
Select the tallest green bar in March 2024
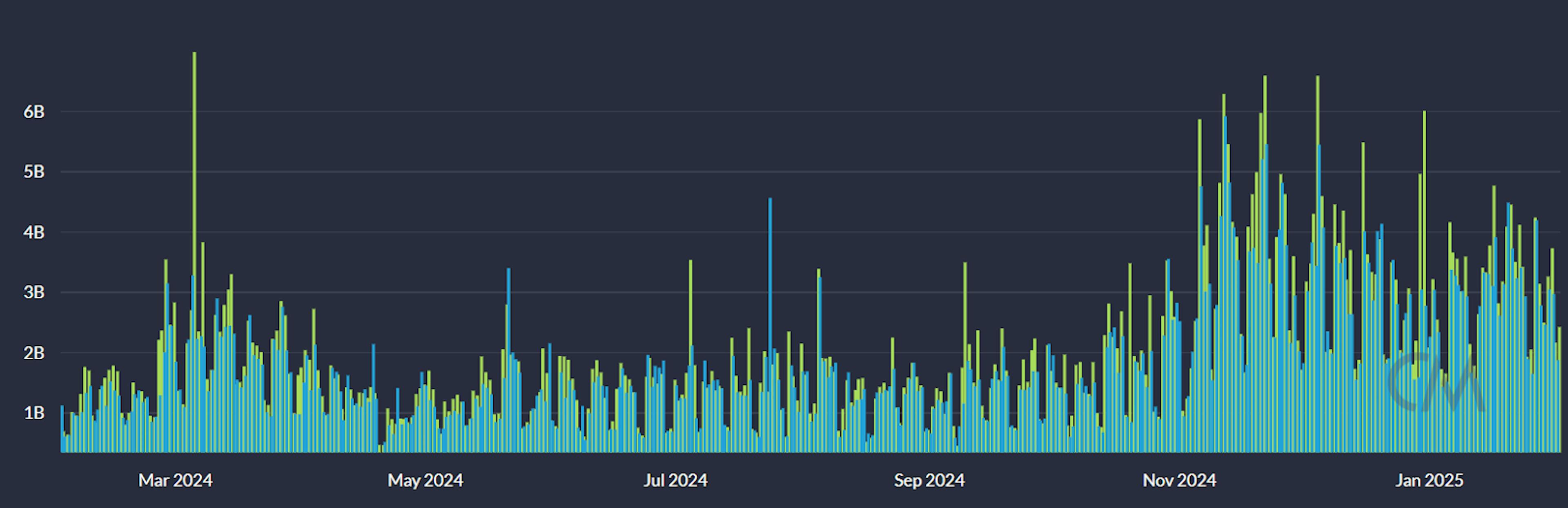pos(194,252)
